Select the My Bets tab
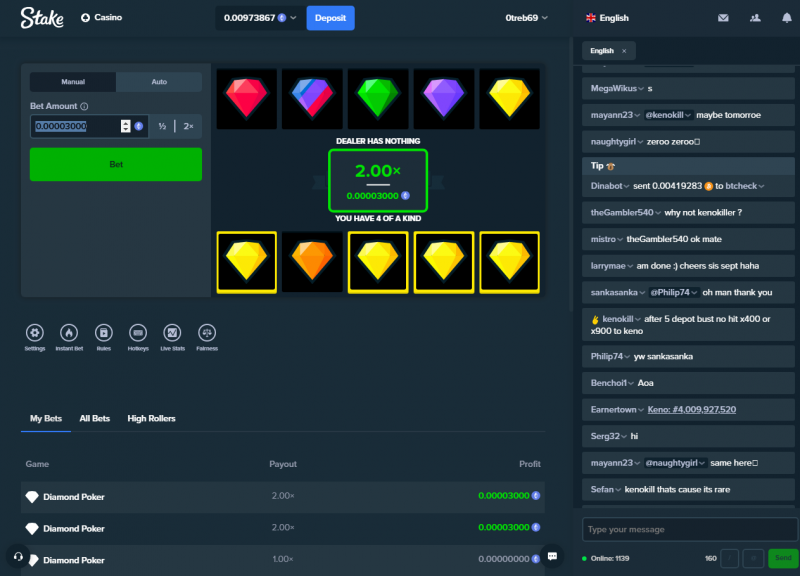Viewport: 800px width, 576px height. point(46,418)
